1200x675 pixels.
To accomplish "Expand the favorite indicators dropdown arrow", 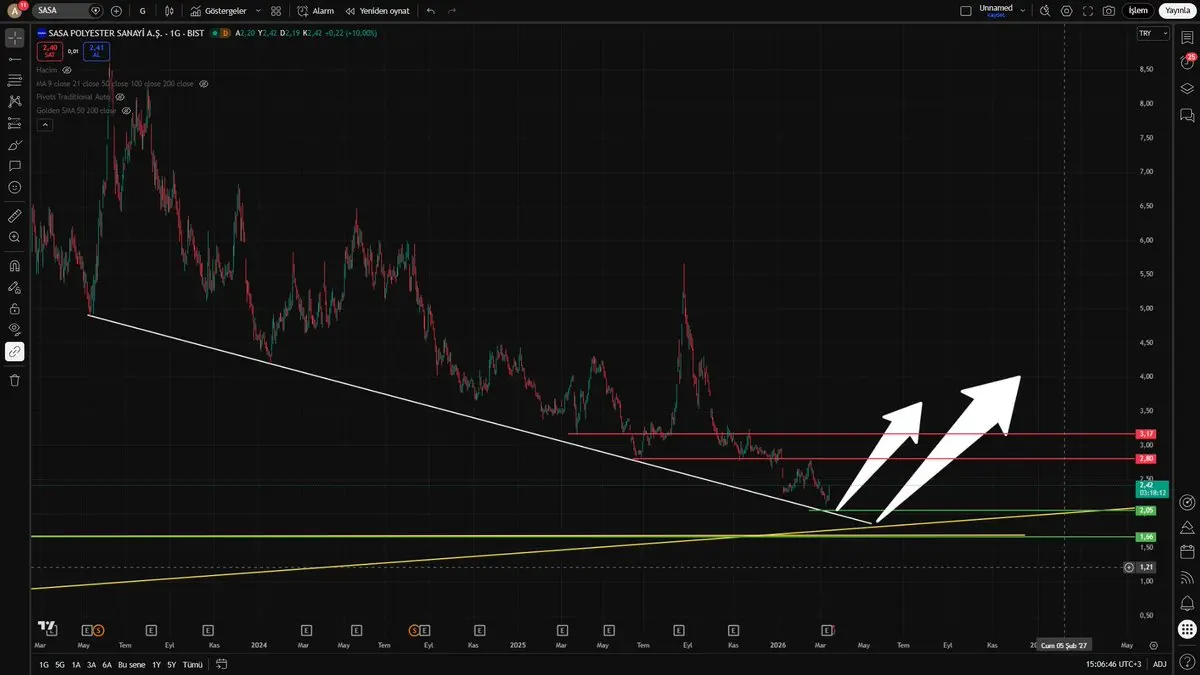I will click(x=258, y=10).
